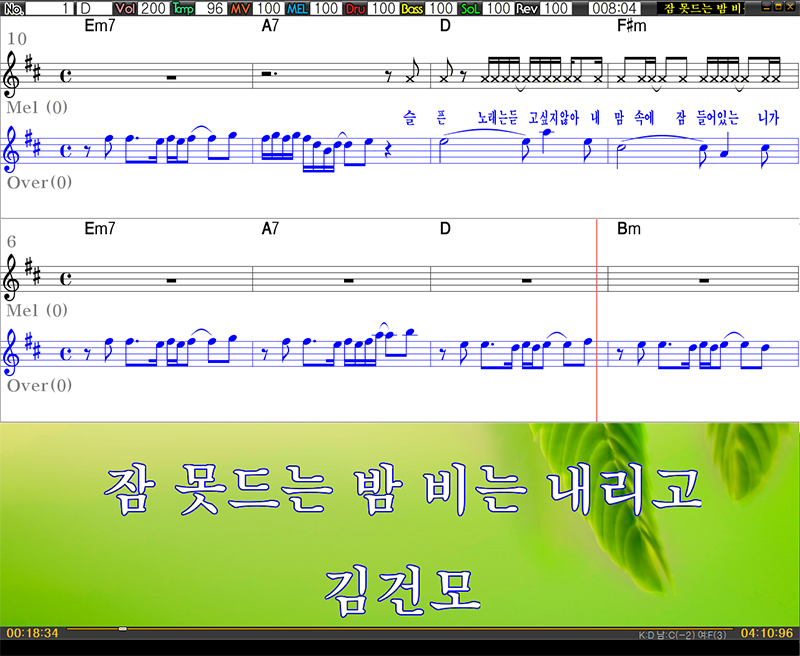The height and width of the screenshot is (656, 800).
Task: Click the elapsed time 00:18:34
Action: click(33, 633)
